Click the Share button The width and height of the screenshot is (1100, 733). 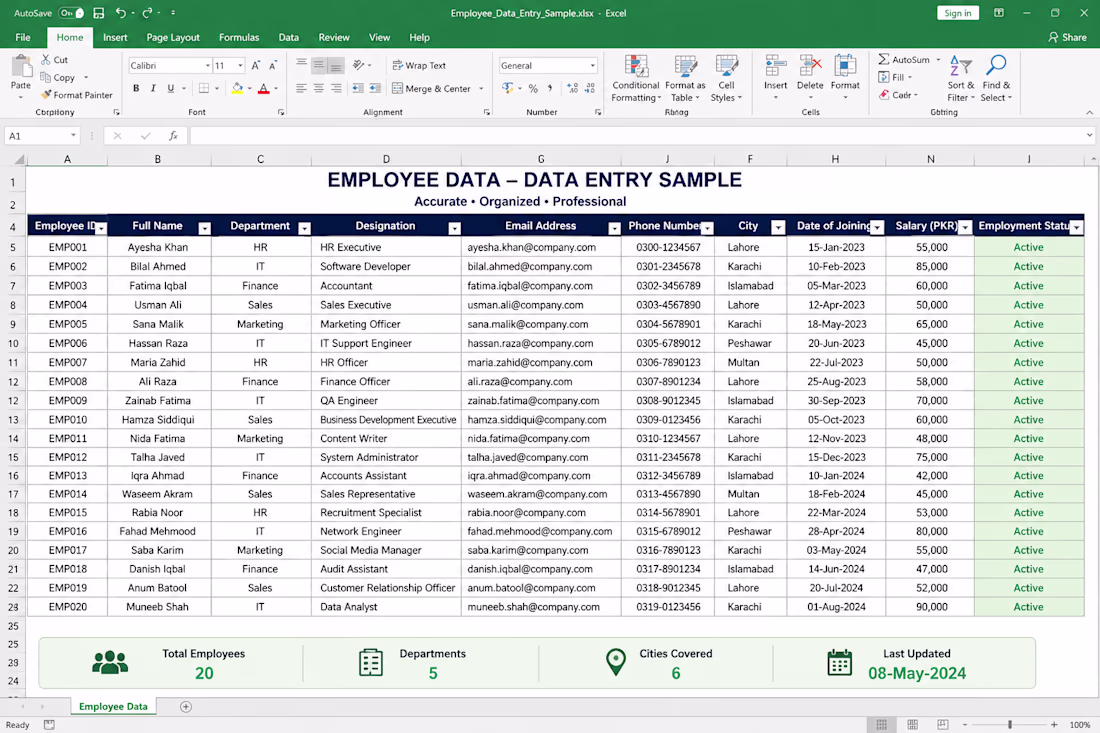pyautogui.click(x=1067, y=37)
